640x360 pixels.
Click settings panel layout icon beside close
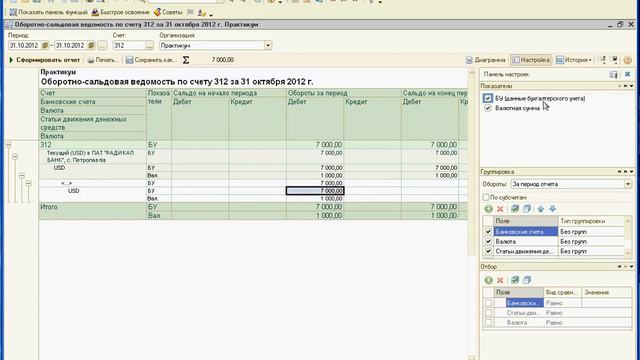pos(613,74)
